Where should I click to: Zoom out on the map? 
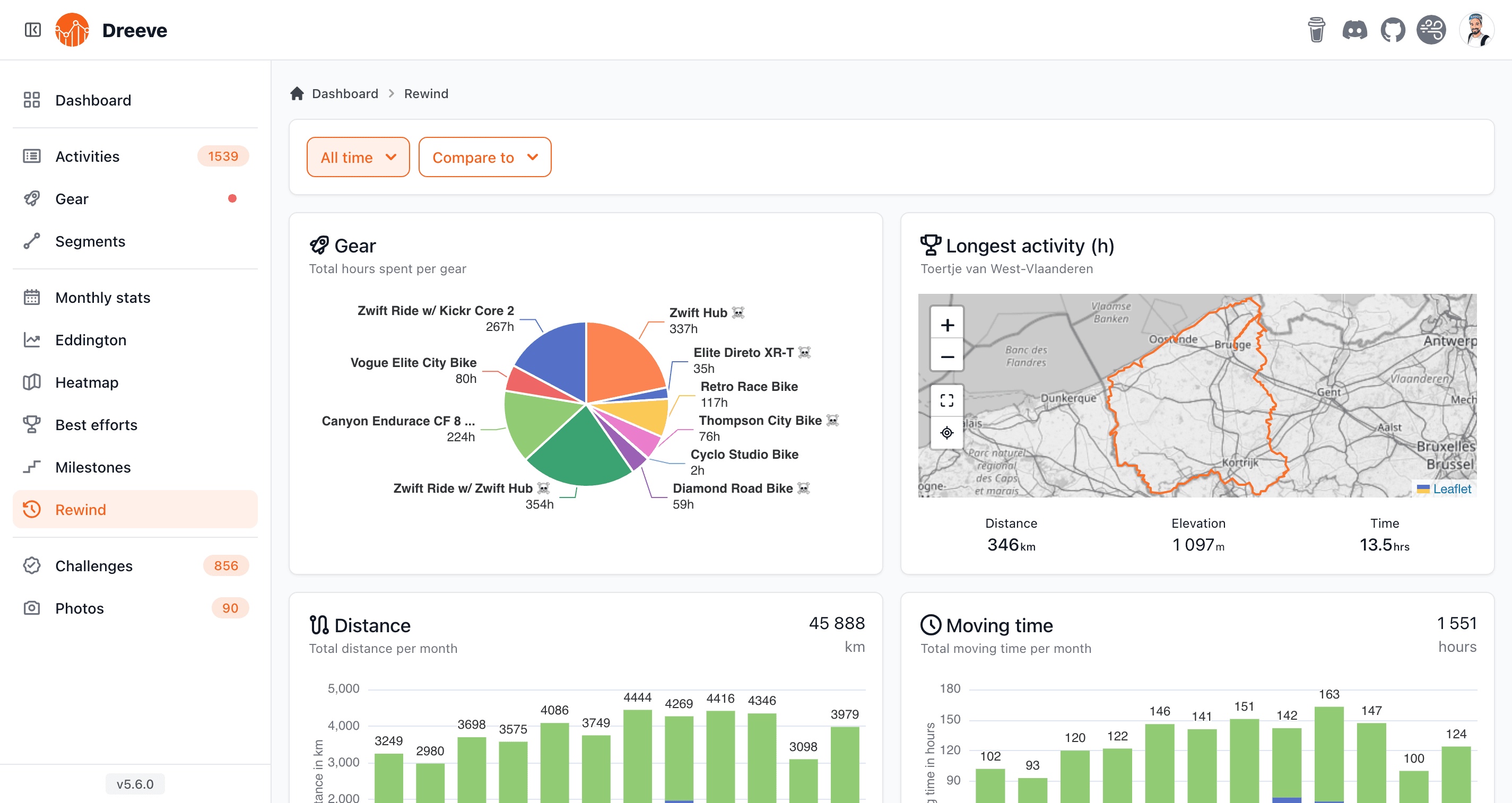947,356
